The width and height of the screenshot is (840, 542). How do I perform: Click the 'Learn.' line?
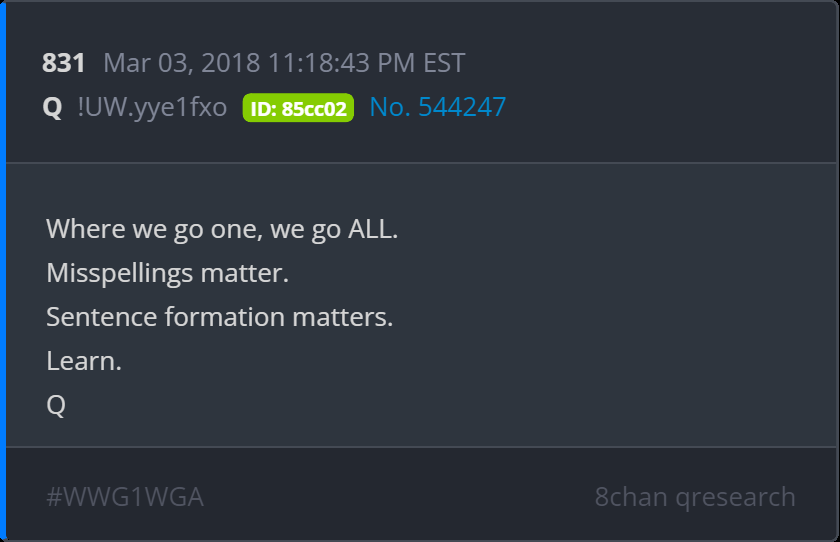pyautogui.click(x=84, y=361)
